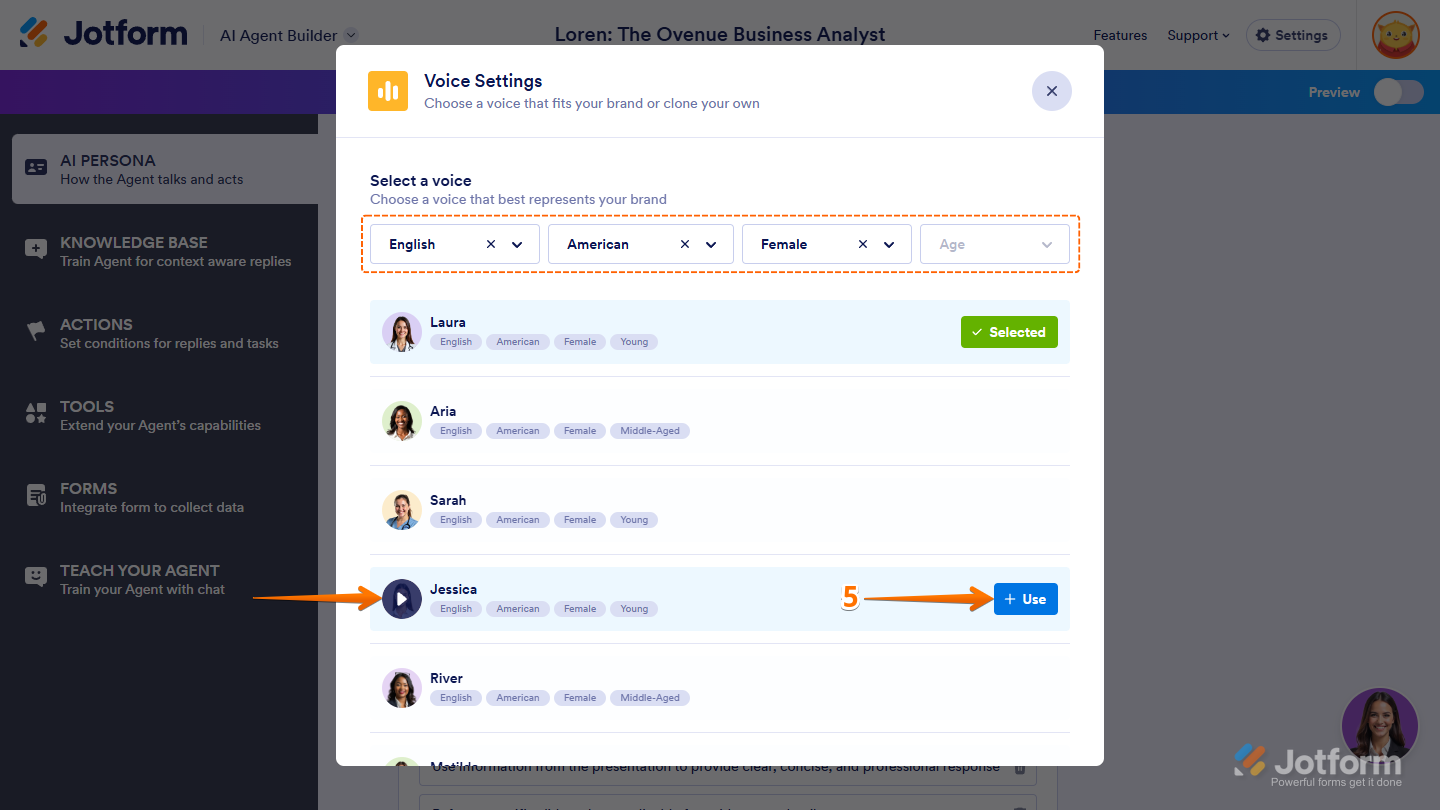The width and height of the screenshot is (1440, 810).
Task: Click the Teach Your Agent smiley icon
Action: [x=36, y=577]
